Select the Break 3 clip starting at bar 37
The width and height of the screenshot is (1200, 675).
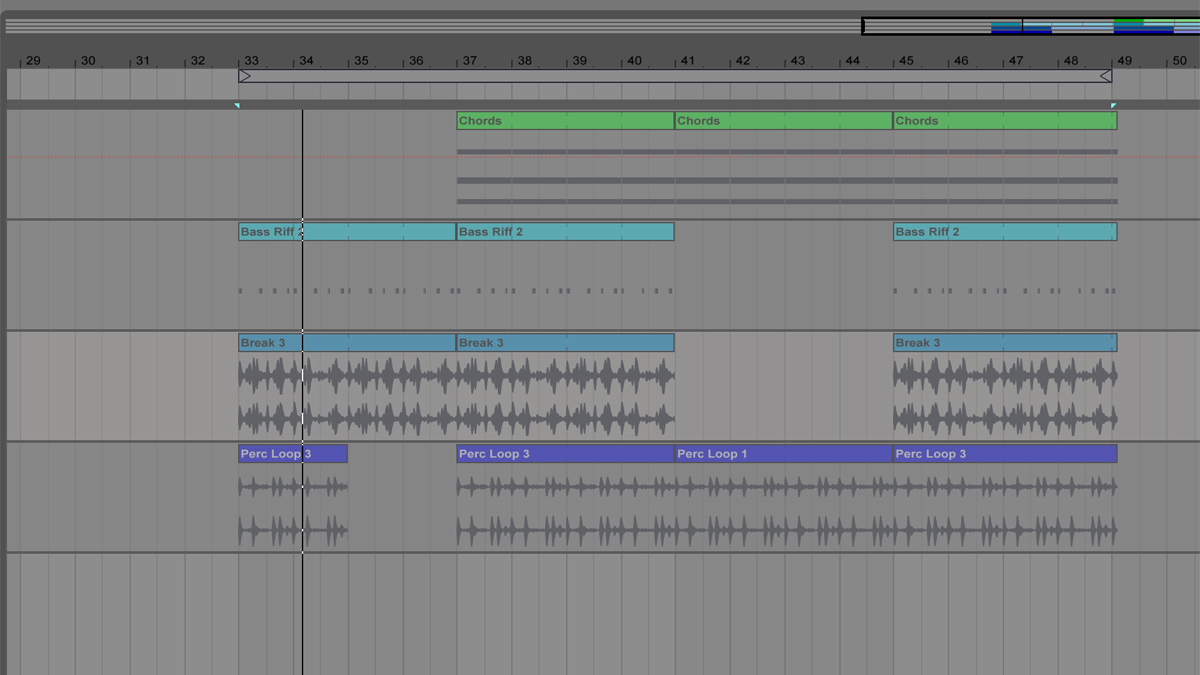(565, 343)
